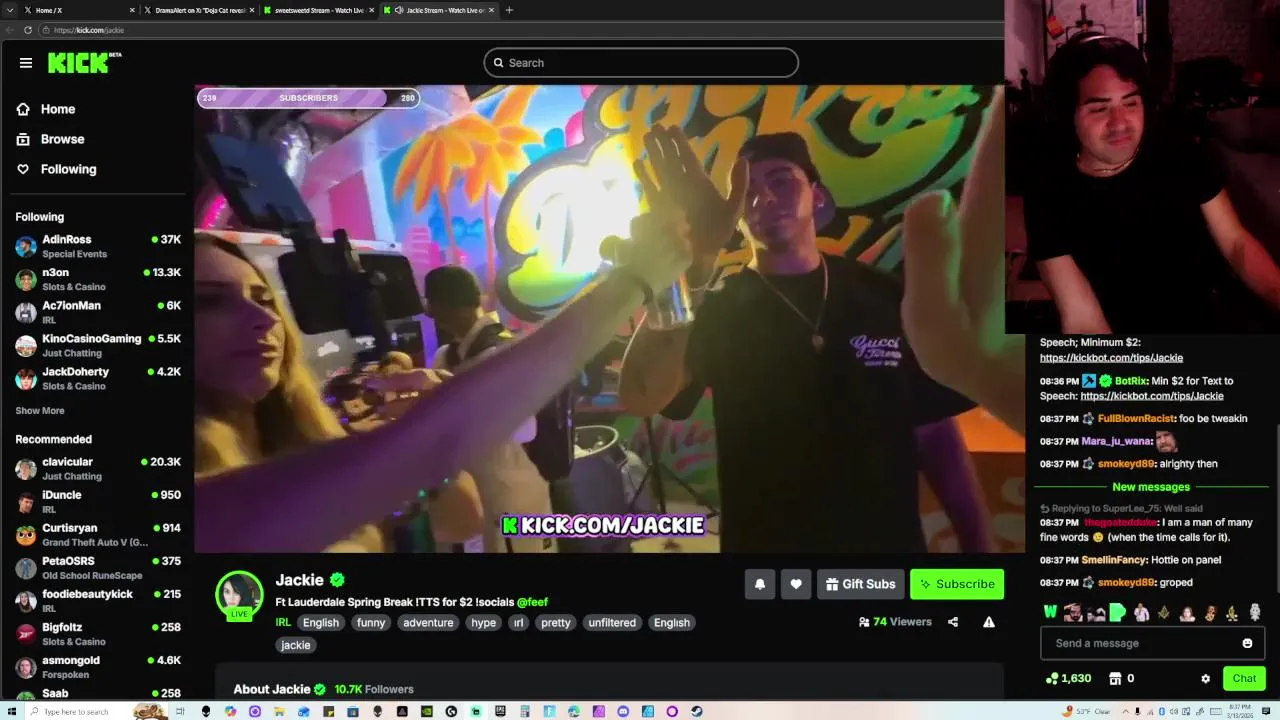Click the Gift Subs button
This screenshot has height=720, width=1280.
click(860, 584)
